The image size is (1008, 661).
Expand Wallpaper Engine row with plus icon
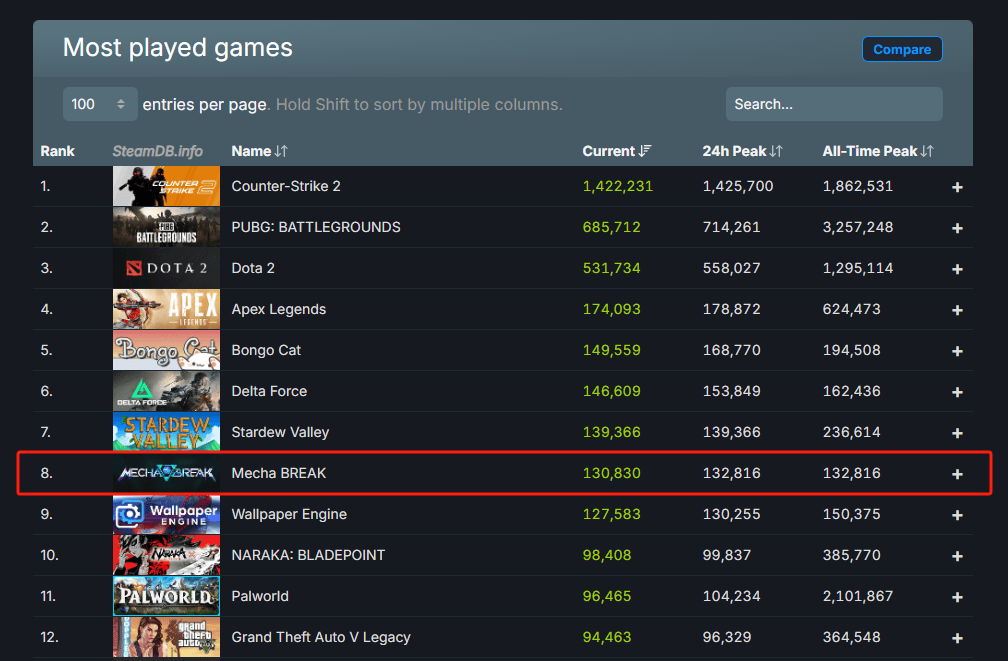tap(957, 515)
